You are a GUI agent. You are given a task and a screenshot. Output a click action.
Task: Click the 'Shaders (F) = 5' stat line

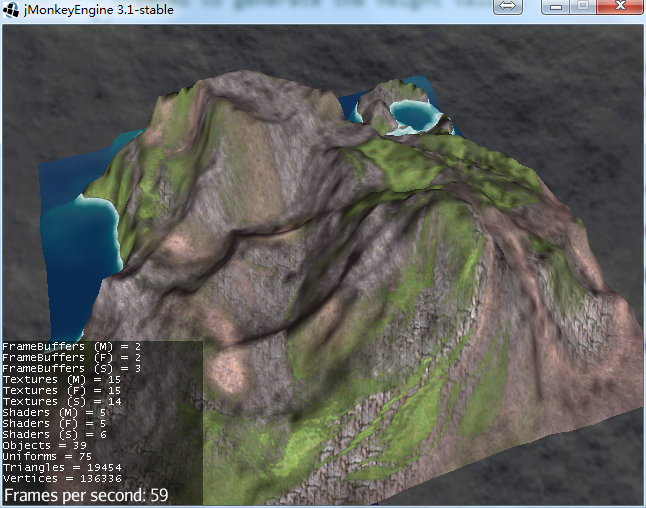54,424
